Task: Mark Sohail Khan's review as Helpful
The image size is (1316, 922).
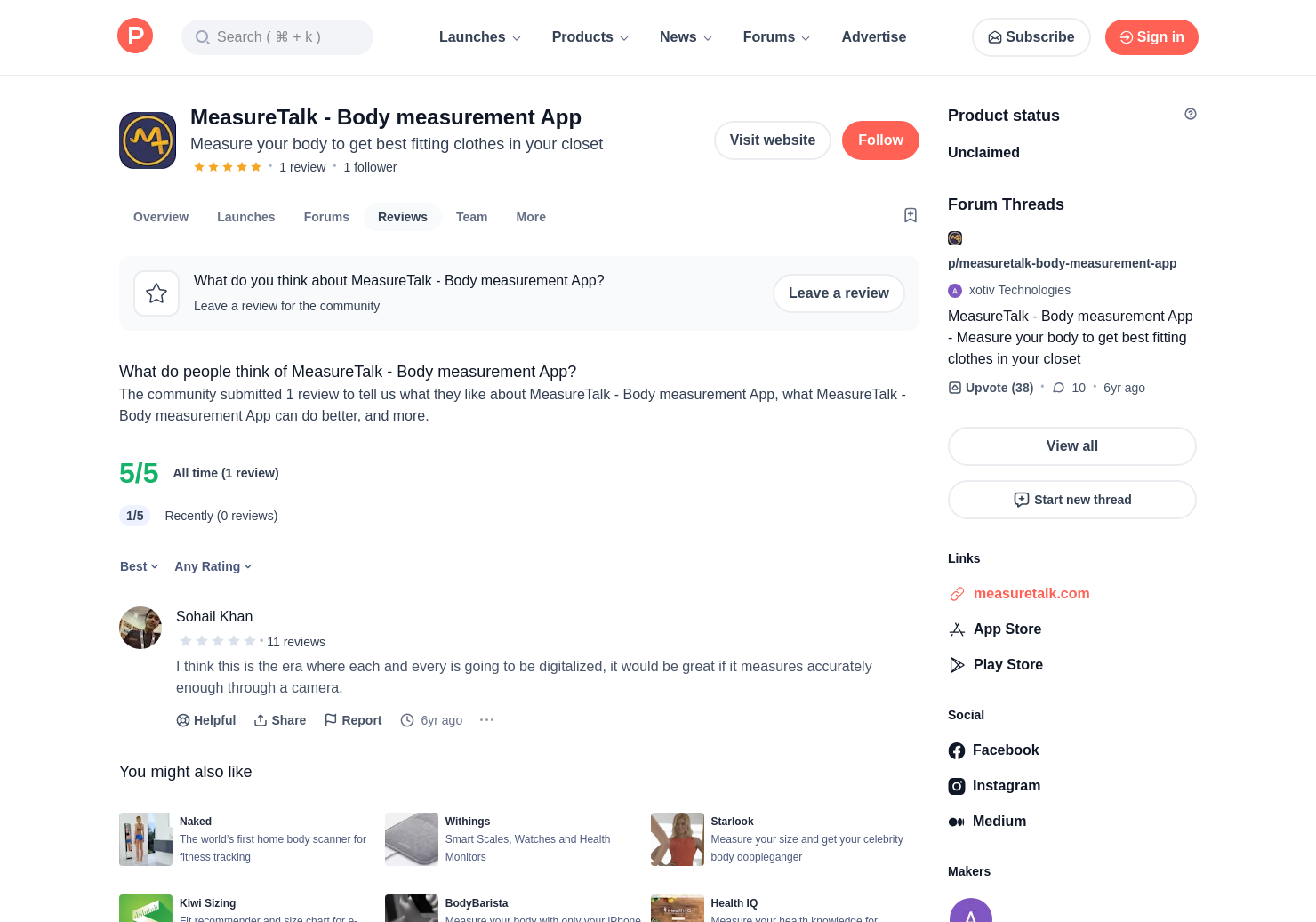Action: [x=205, y=720]
